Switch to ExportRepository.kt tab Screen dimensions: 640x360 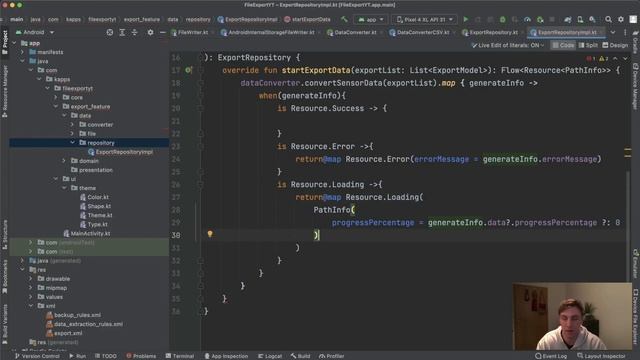pyautogui.click(x=490, y=32)
